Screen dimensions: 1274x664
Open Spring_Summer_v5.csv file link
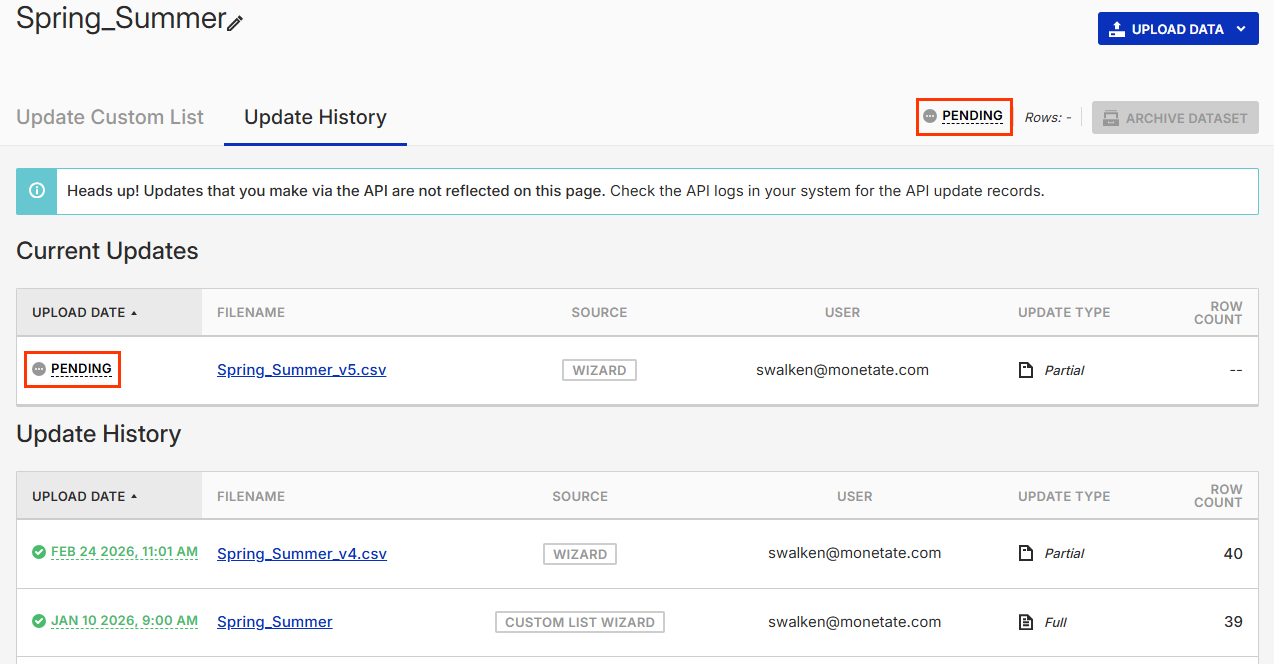301,370
